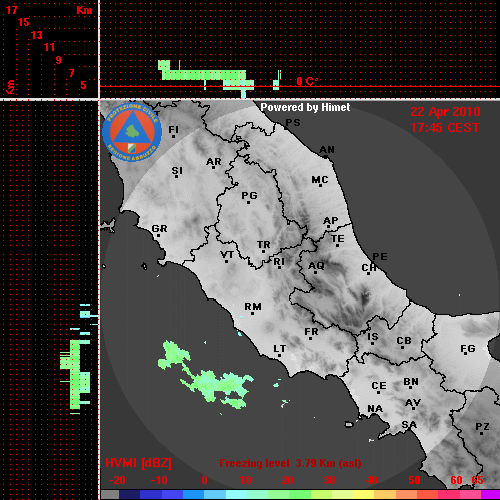Click the CE city label

pos(379,386)
